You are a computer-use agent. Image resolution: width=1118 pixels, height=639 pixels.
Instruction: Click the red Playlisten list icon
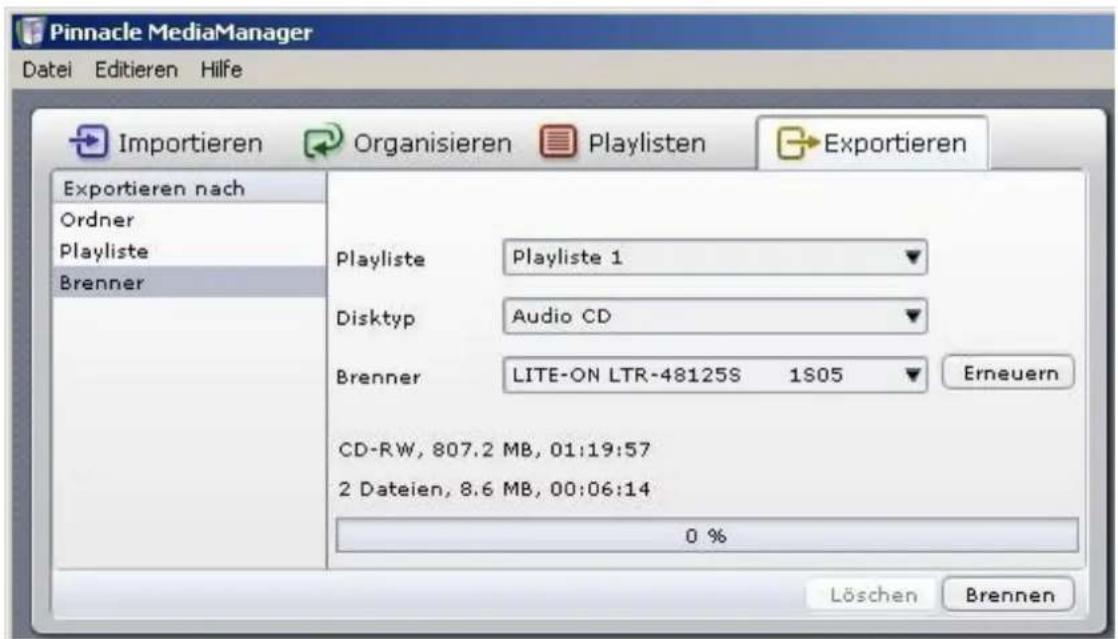coord(558,141)
